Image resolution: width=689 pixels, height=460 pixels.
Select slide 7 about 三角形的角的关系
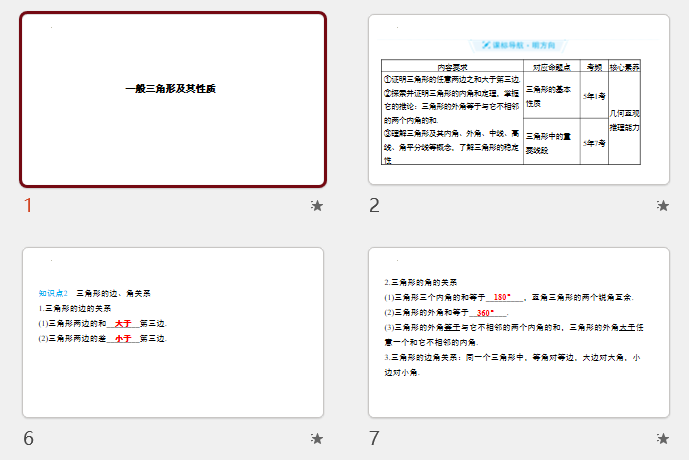click(519, 331)
